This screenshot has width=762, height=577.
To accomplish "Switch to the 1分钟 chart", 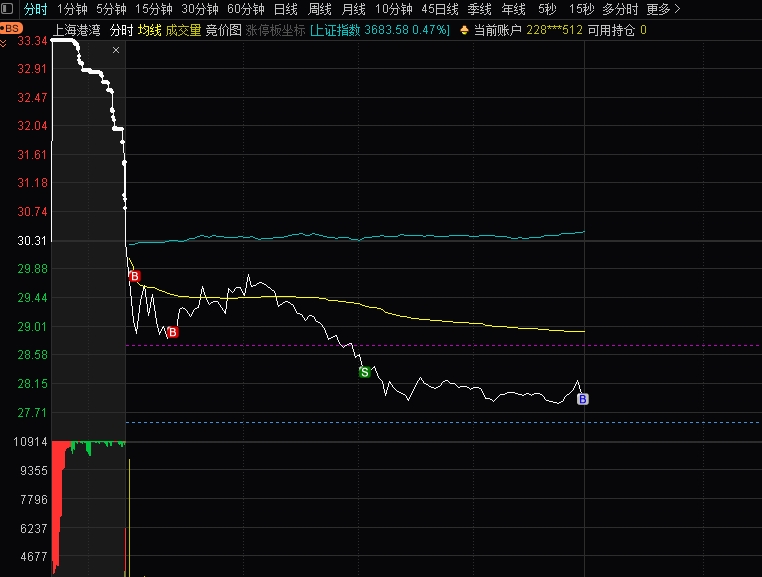I will click(72, 9).
